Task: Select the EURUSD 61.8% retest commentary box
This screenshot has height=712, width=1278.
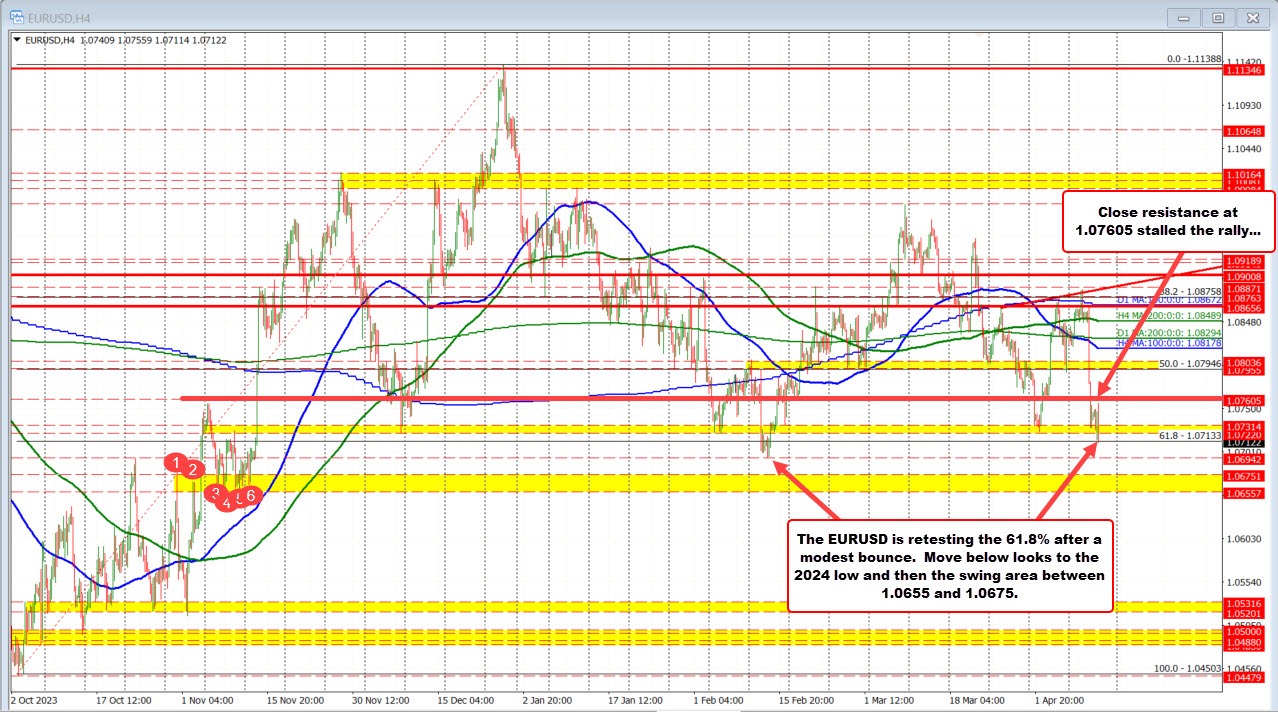Action: click(x=950, y=565)
